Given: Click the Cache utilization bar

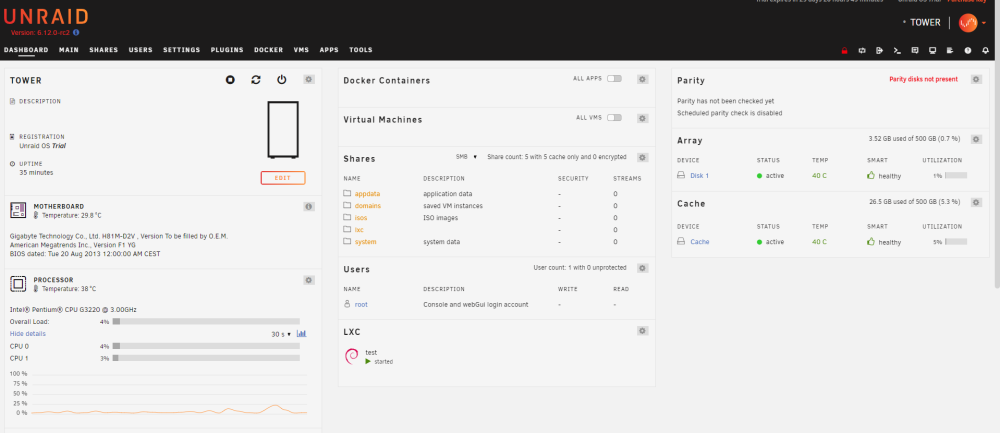Looking at the screenshot, I should (x=956, y=242).
